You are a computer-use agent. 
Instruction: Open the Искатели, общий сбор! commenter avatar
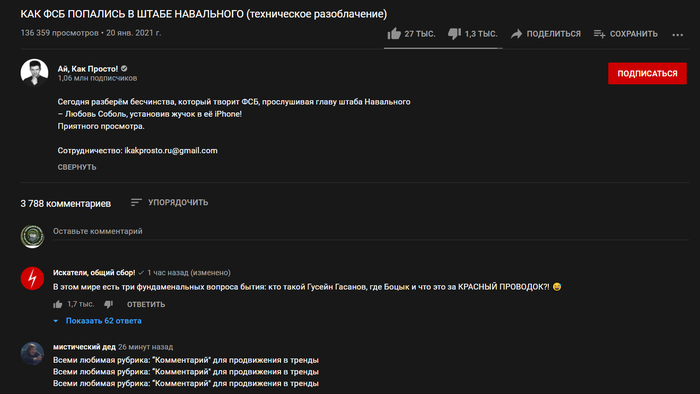click(32, 278)
